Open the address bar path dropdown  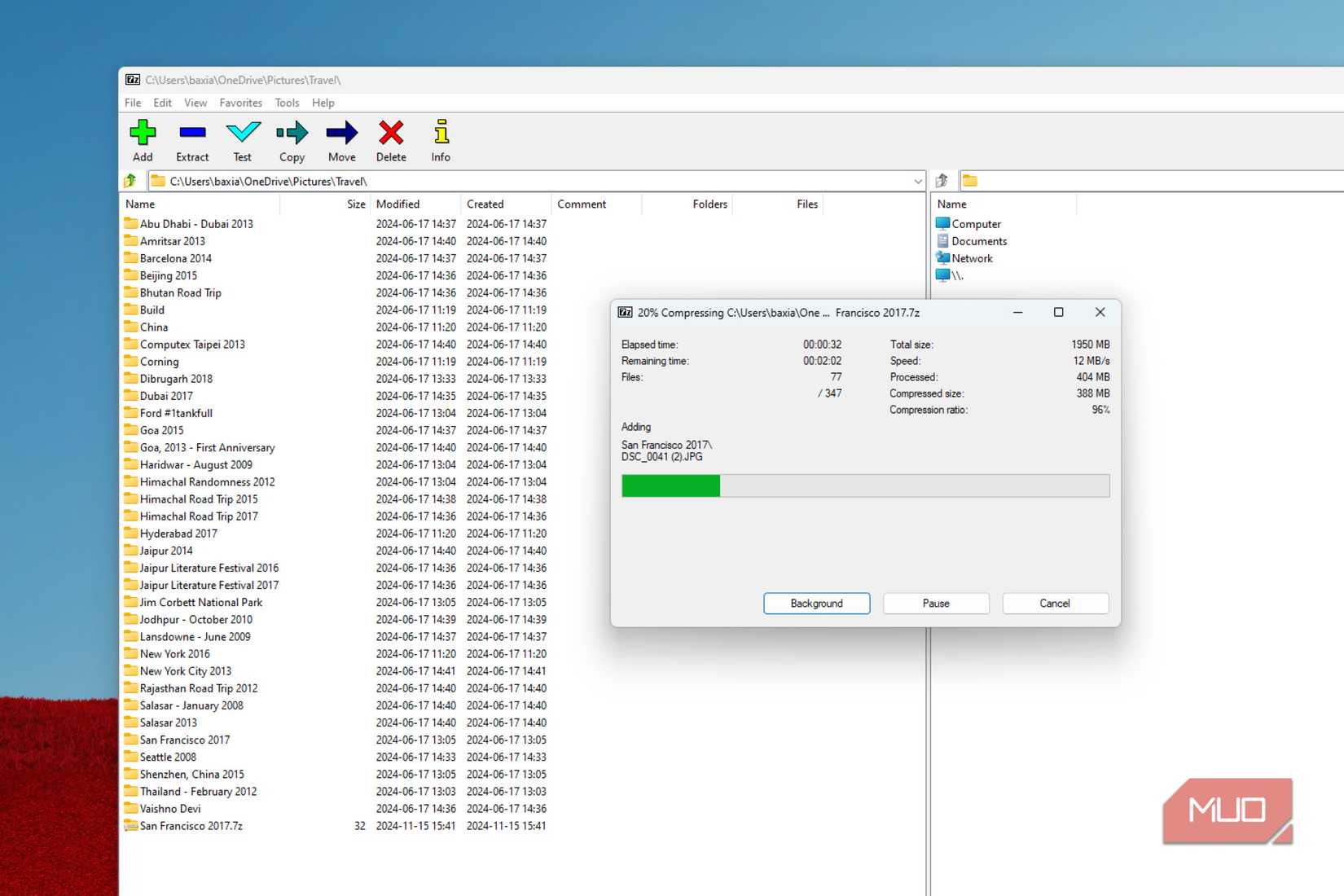point(918,180)
